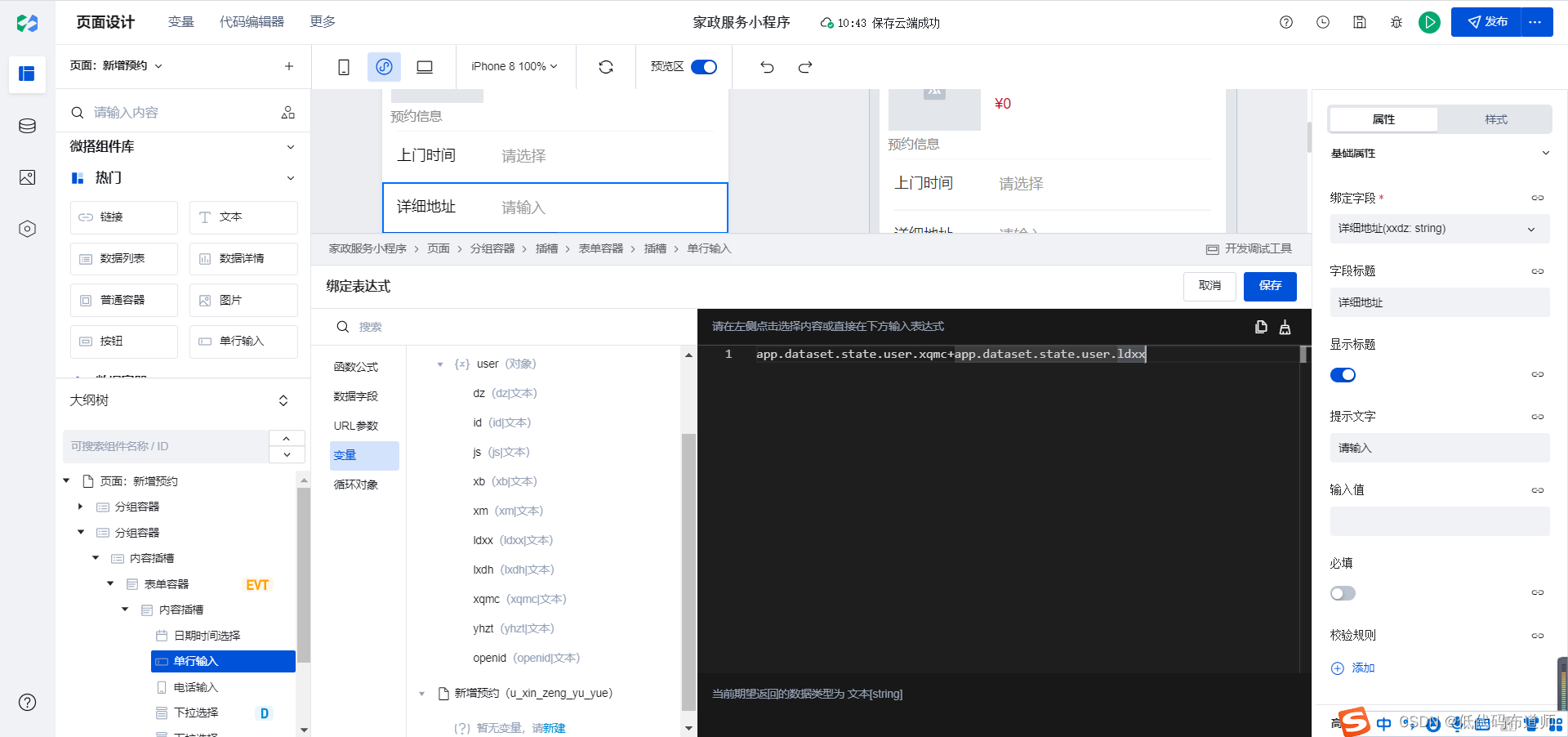Open the help icon at sidebar bottom
The image size is (1568, 737).
27,702
